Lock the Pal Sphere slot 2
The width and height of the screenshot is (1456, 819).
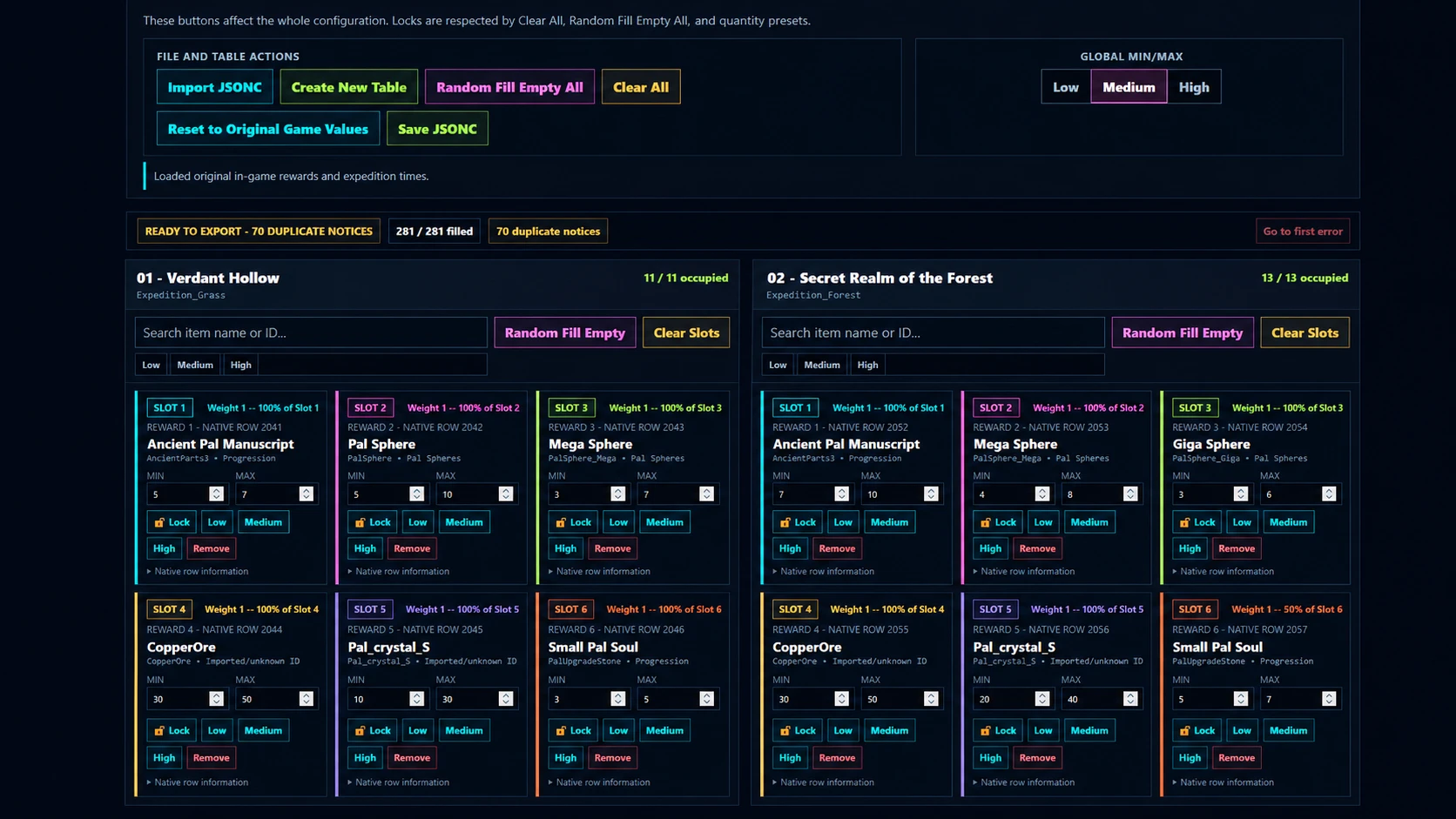tap(372, 522)
